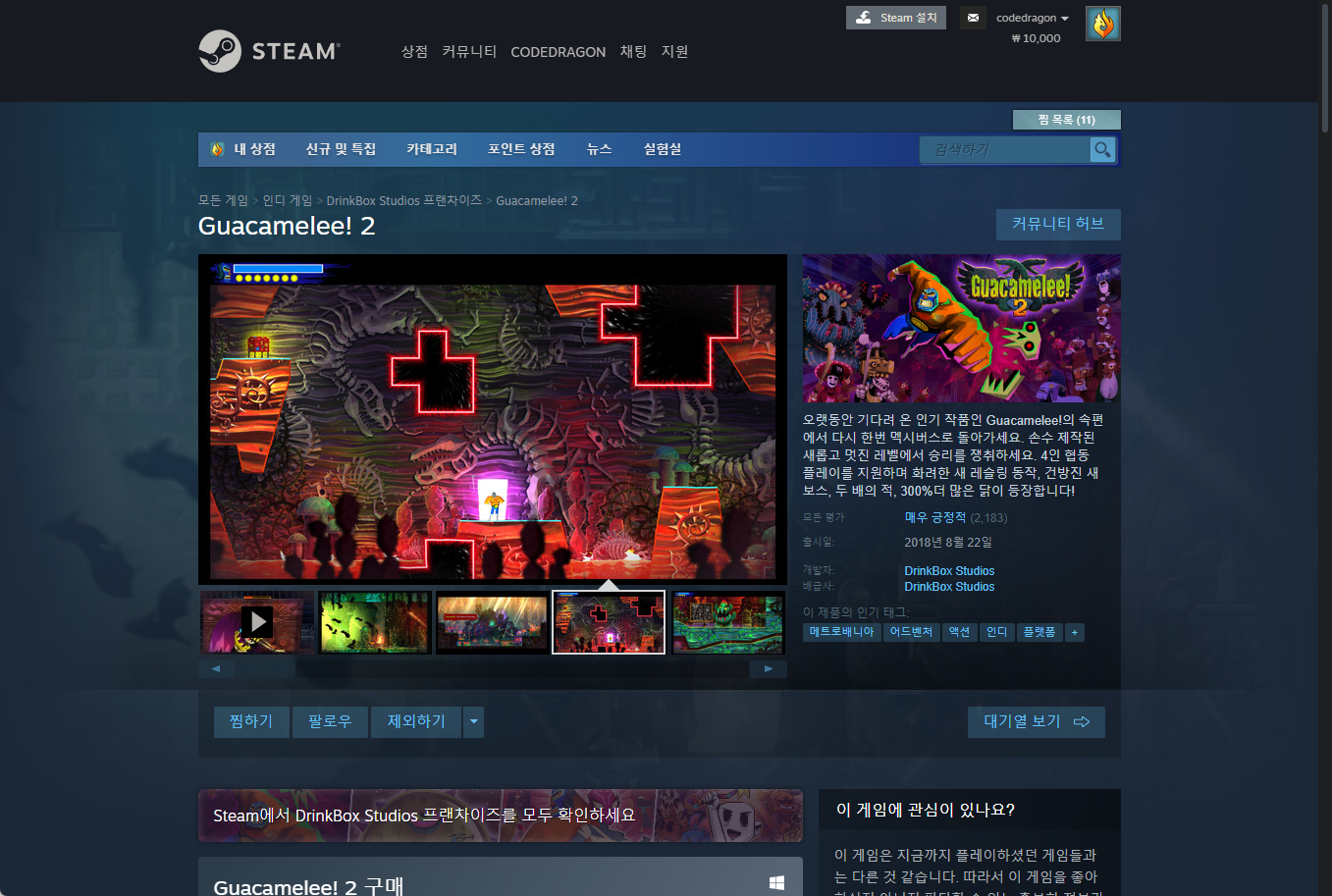
Task: Click the 팔로우 follow button
Action: tap(330, 722)
